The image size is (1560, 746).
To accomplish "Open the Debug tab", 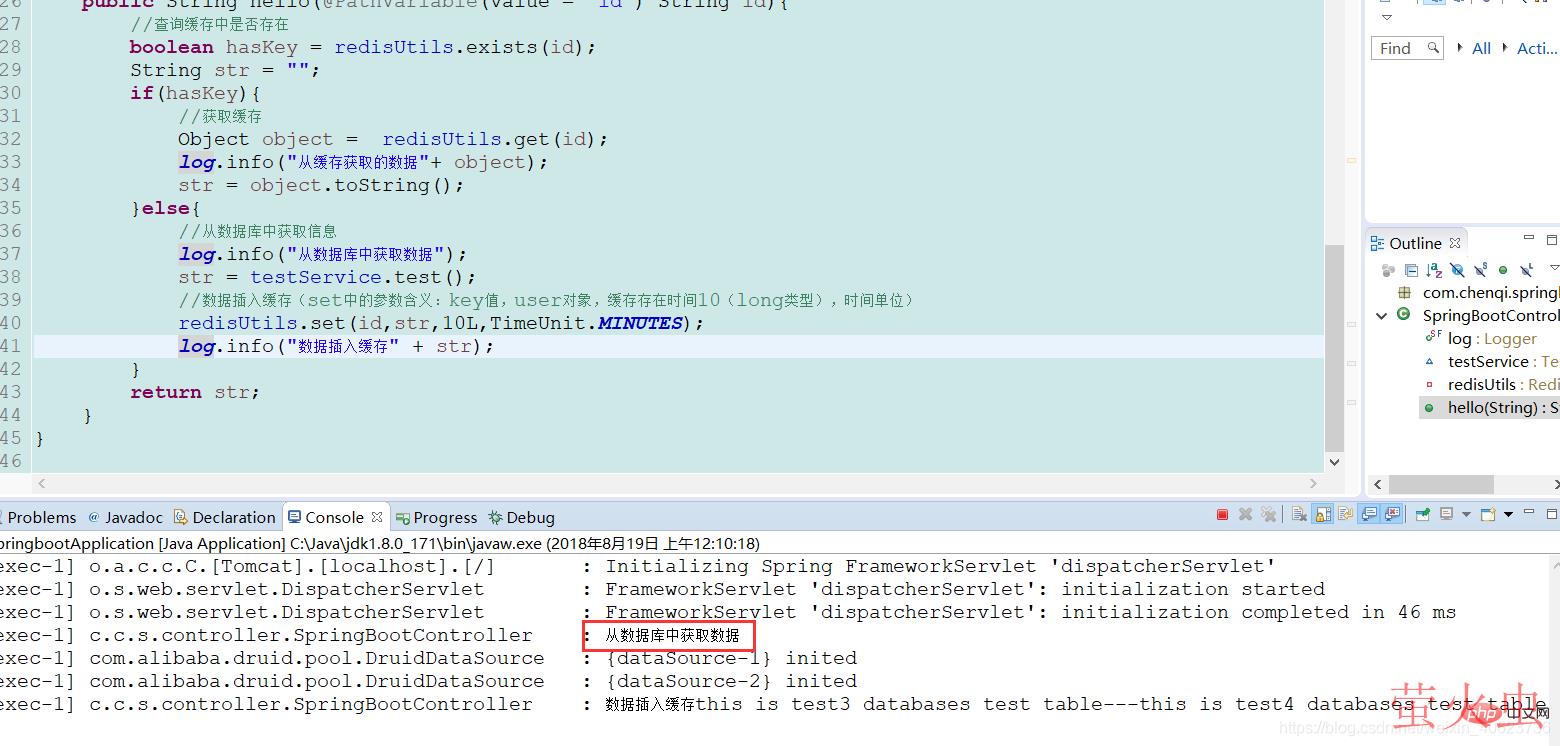I will click(x=530, y=518).
